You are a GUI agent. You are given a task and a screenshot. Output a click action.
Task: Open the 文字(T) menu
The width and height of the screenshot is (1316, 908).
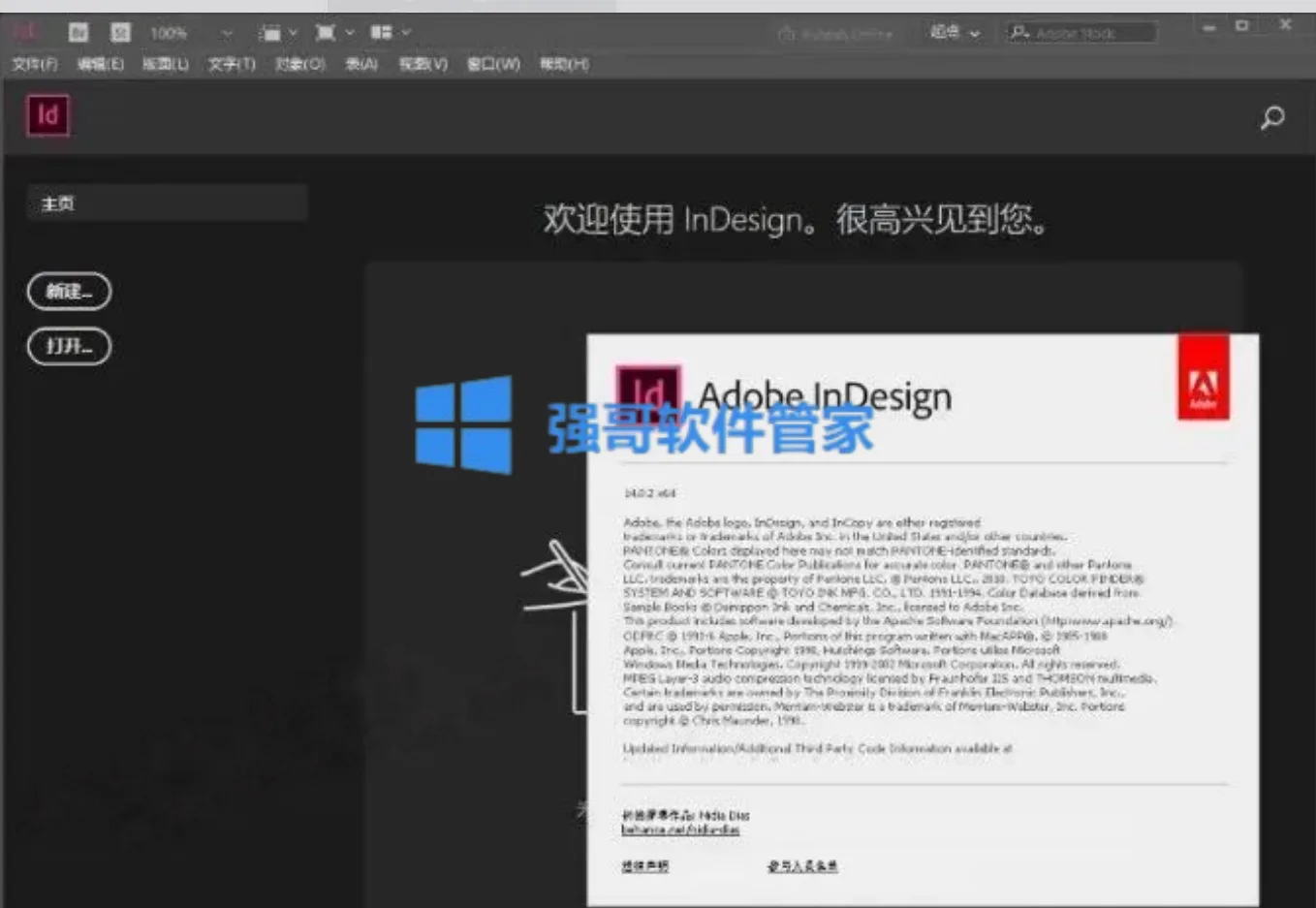coord(232,64)
